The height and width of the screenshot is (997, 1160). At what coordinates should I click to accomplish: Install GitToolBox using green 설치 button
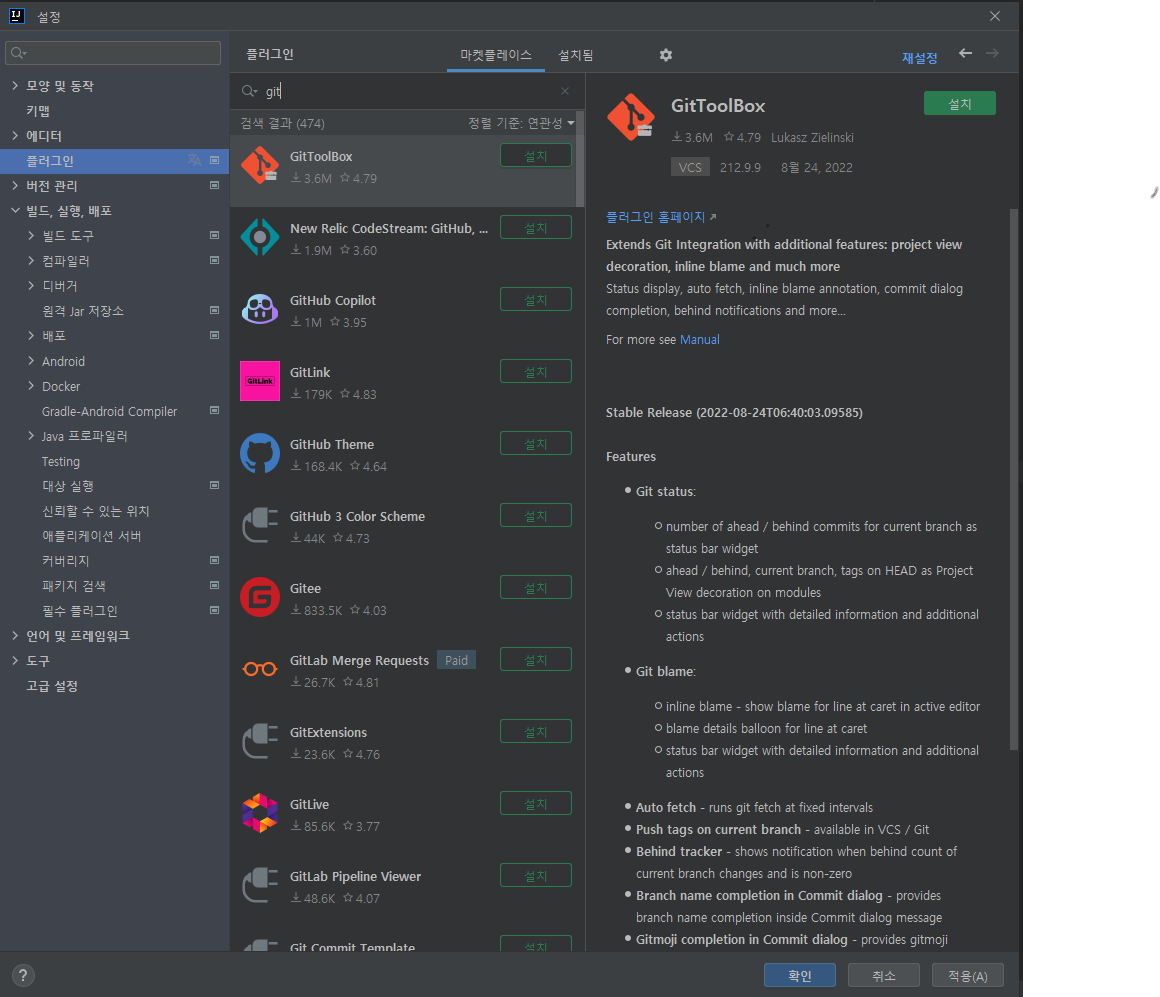(960, 104)
